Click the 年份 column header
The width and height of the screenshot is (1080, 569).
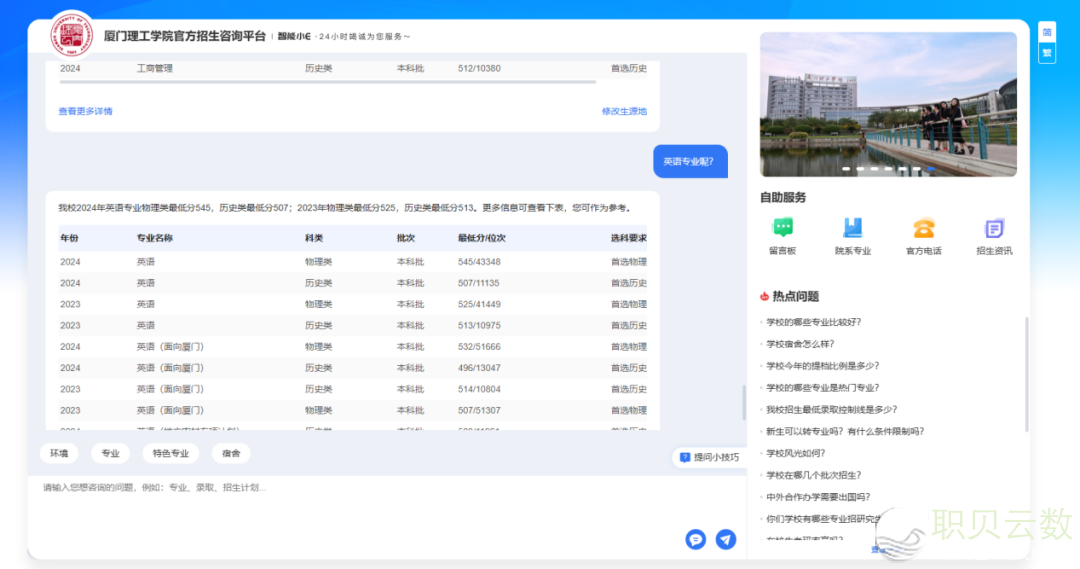[x=70, y=238]
